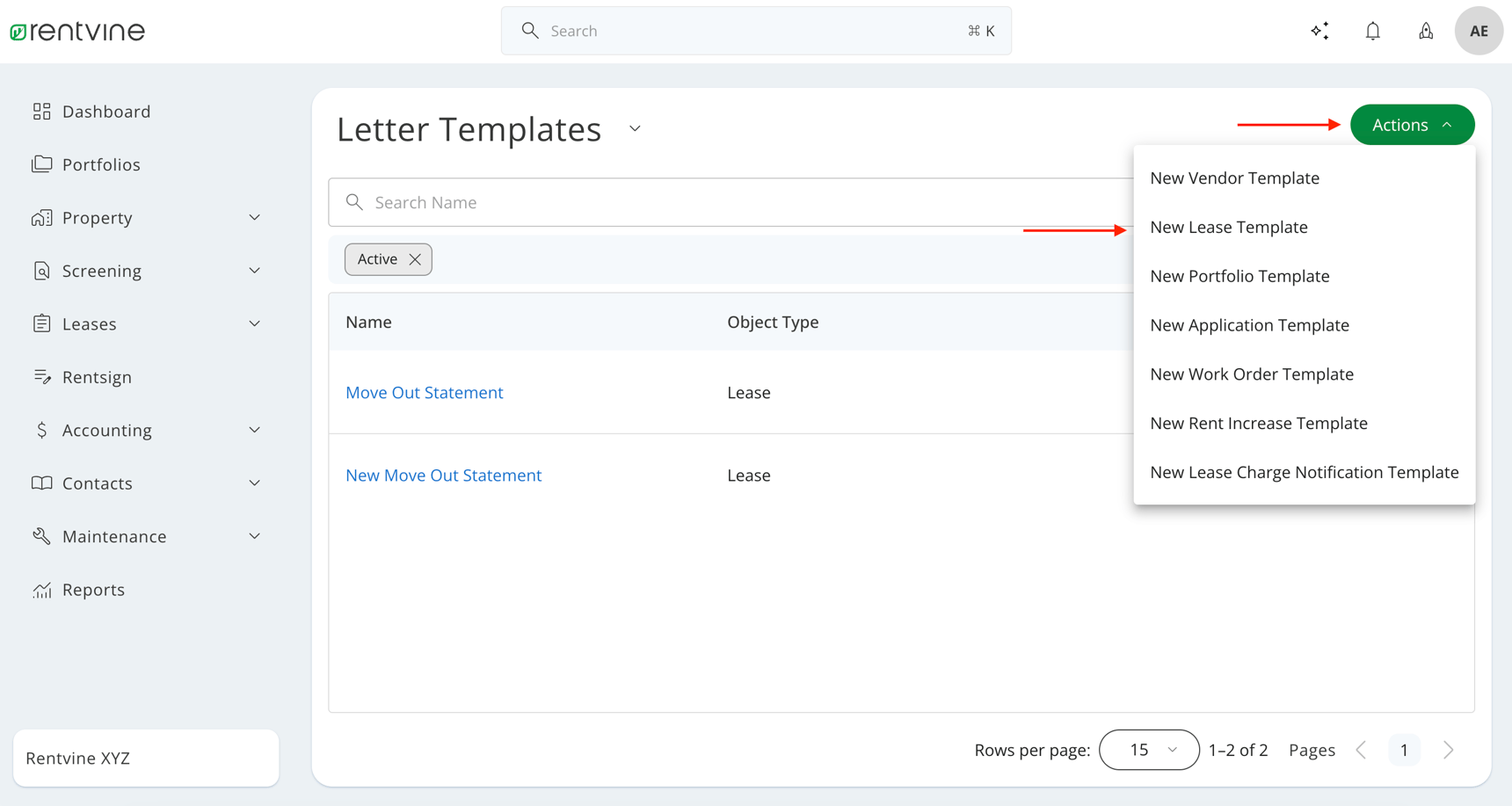Viewport: 1512px width, 806px height.
Task: Click the AE user avatar
Action: click(x=1479, y=32)
